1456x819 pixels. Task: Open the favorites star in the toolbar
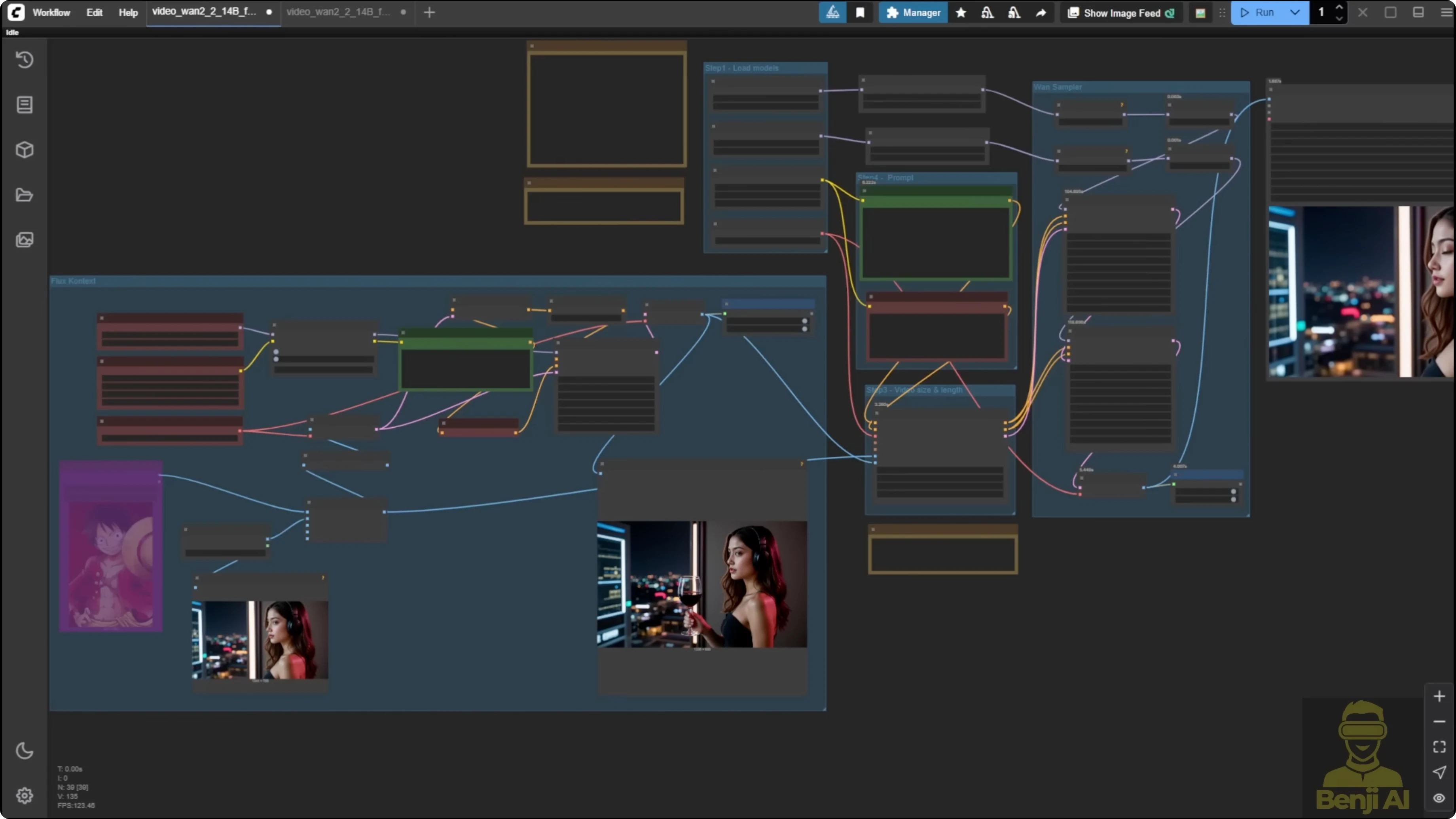point(961,12)
